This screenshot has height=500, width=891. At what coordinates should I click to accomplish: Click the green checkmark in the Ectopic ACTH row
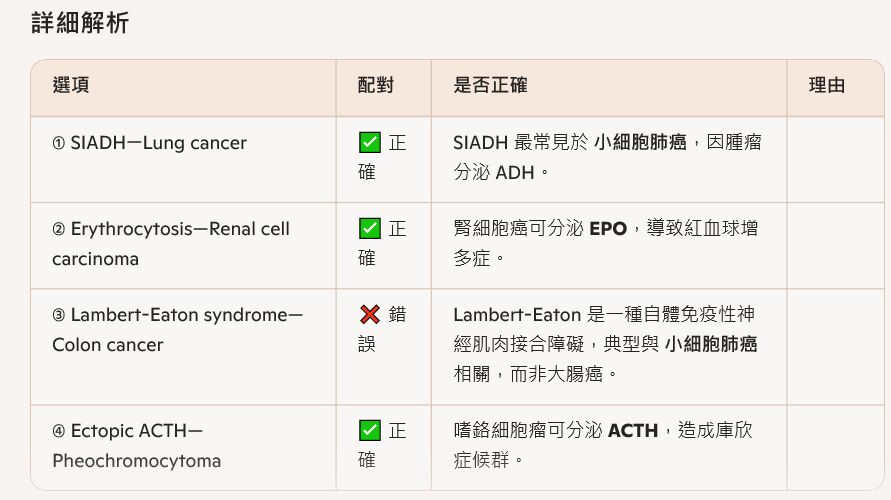click(x=369, y=431)
